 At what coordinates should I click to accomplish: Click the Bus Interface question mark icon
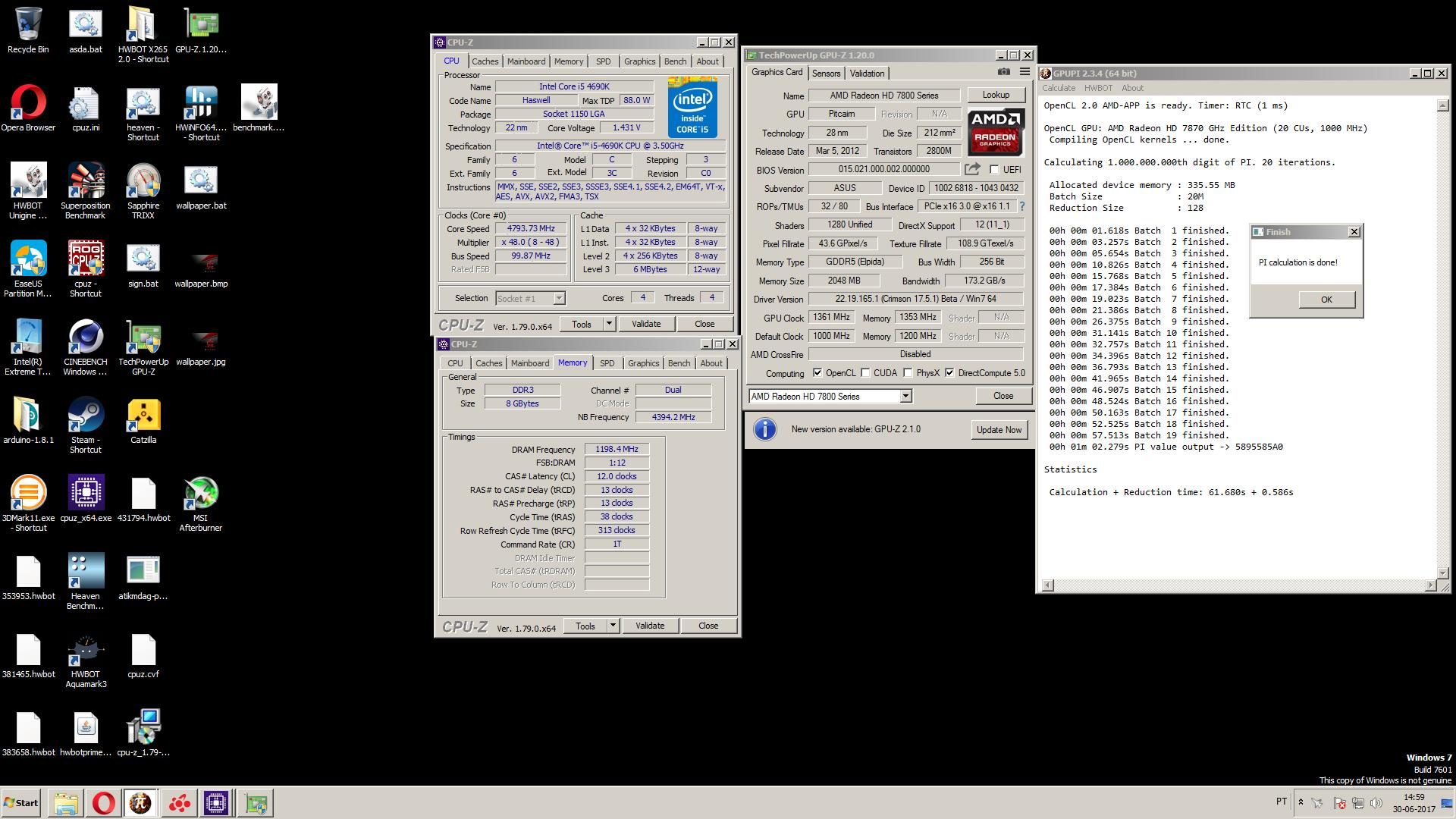(1021, 206)
